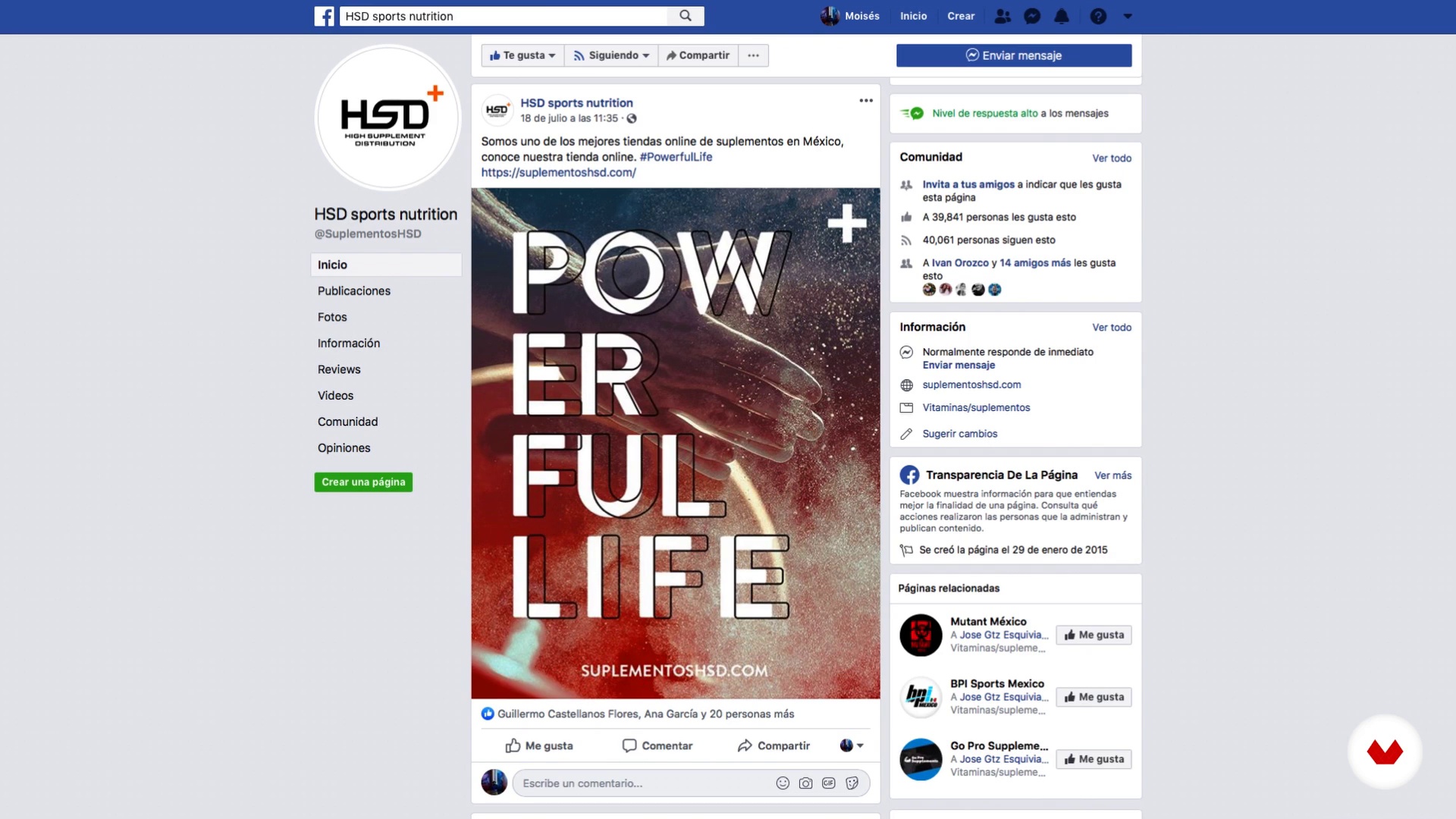Click the search magnifier button

click(686, 16)
